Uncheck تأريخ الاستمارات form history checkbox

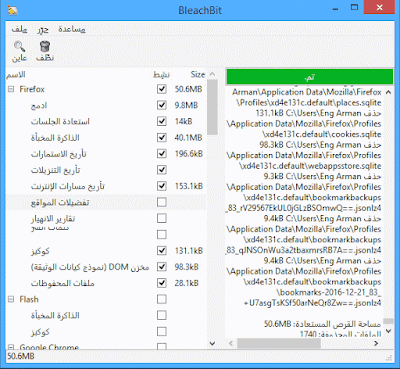point(162,154)
